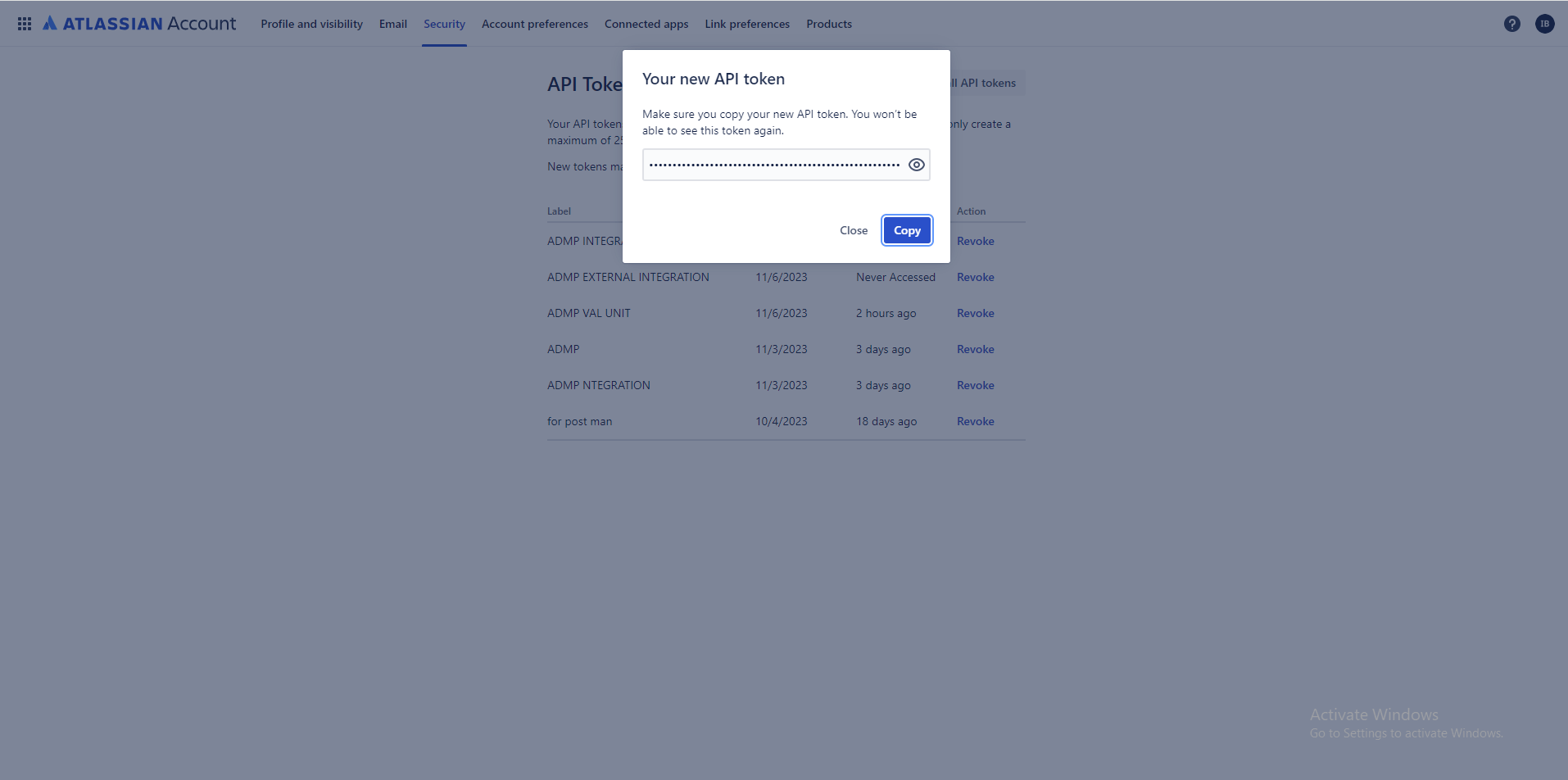Select the Security tab
This screenshot has width=1568, height=780.
(444, 23)
